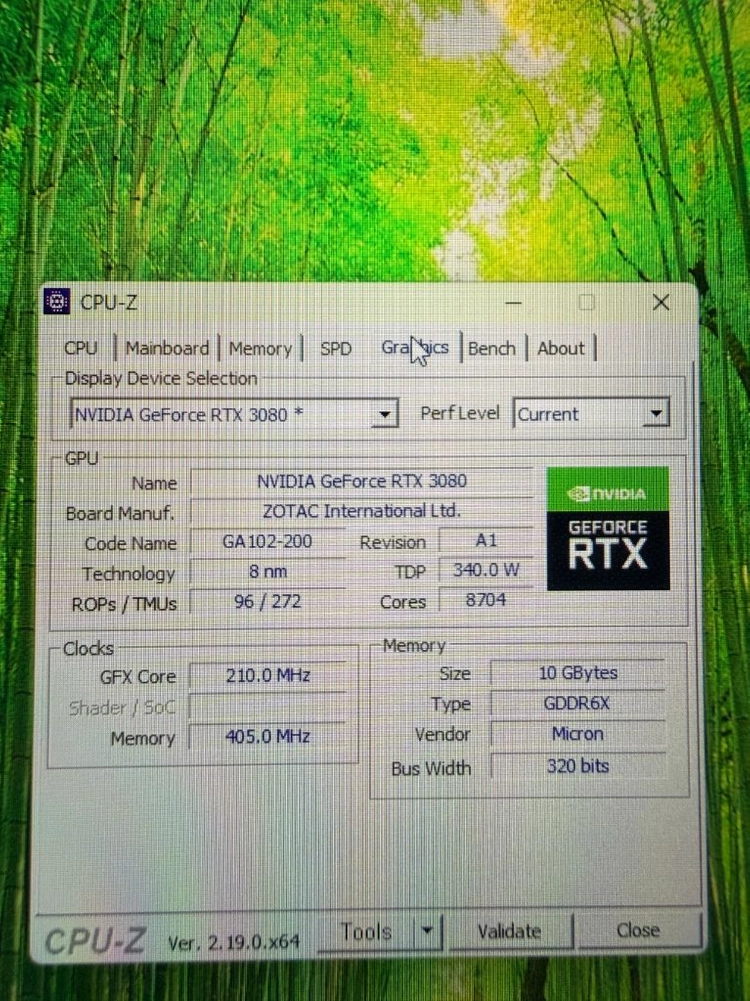
Task: Click the Micron vendor value
Action: pos(578,734)
